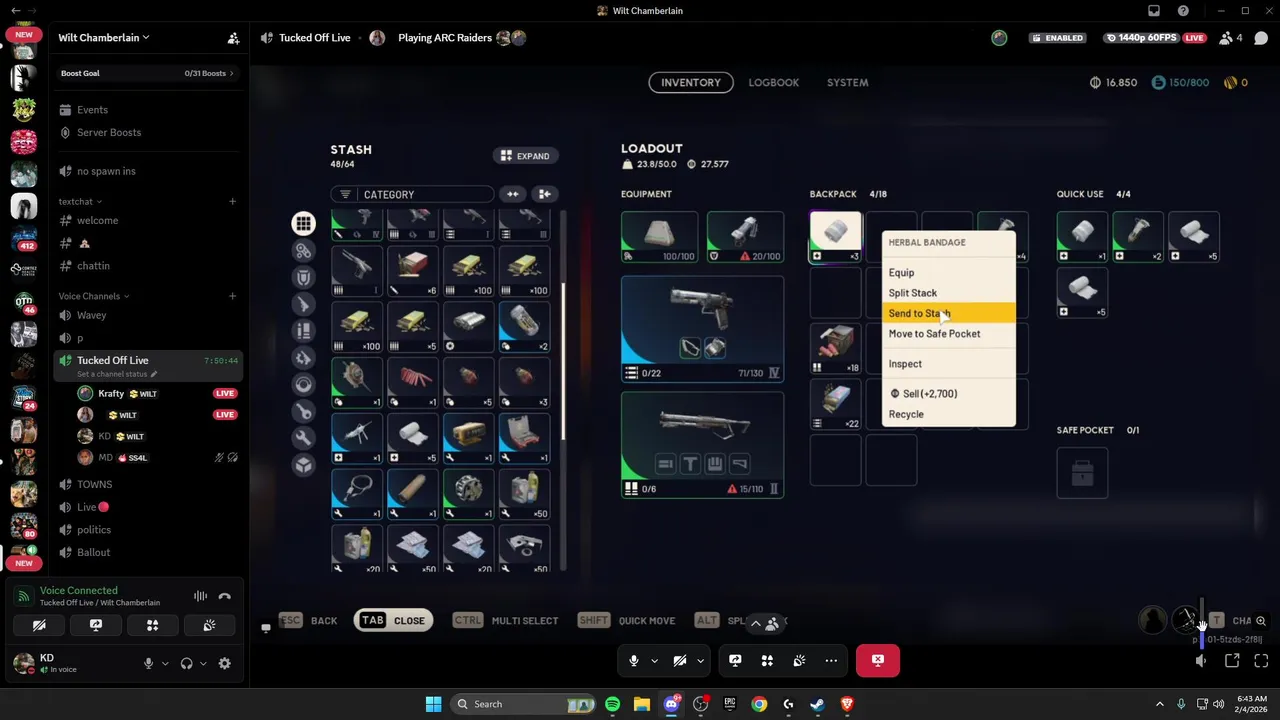The width and height of the screenshot is (1280, 720).
Task: Open microphone input options chevron in user panel
Action: click(x=165, y=663)
